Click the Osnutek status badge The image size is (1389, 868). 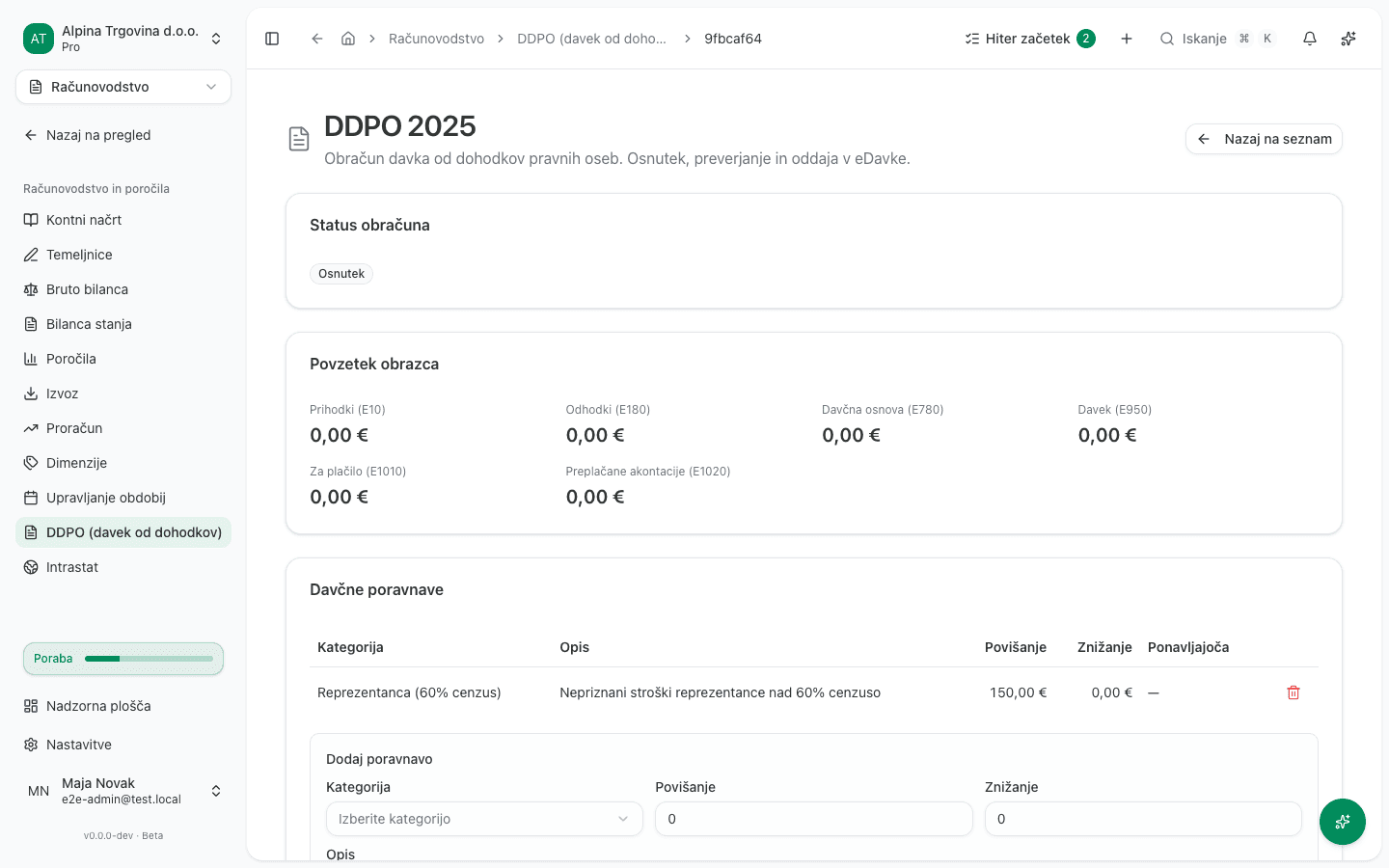click(x=341, y=274)
